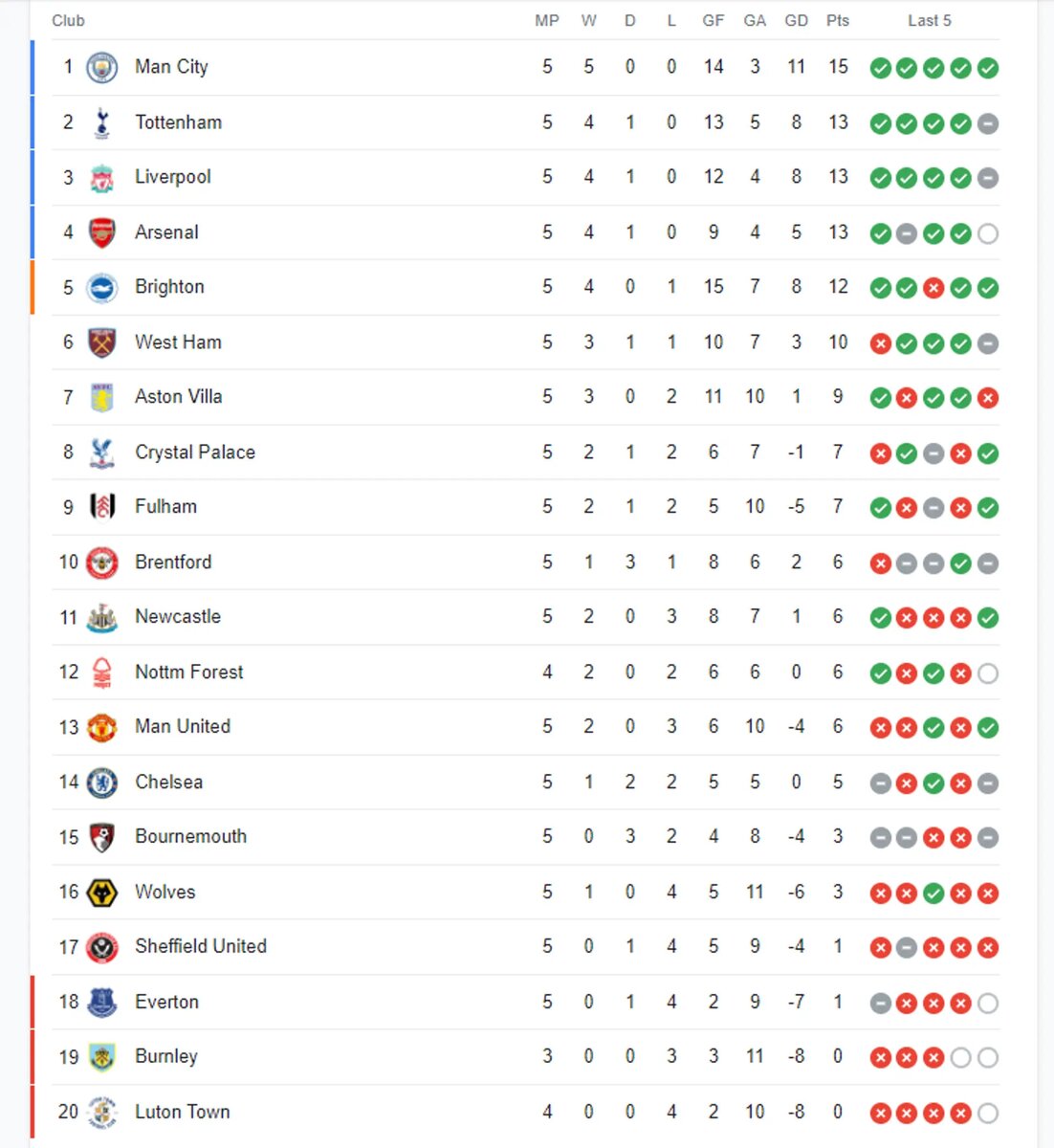The height and width of the screenshot is (1148, 1054).
Task: Click the Club column header
Action: tap(68, 20)
